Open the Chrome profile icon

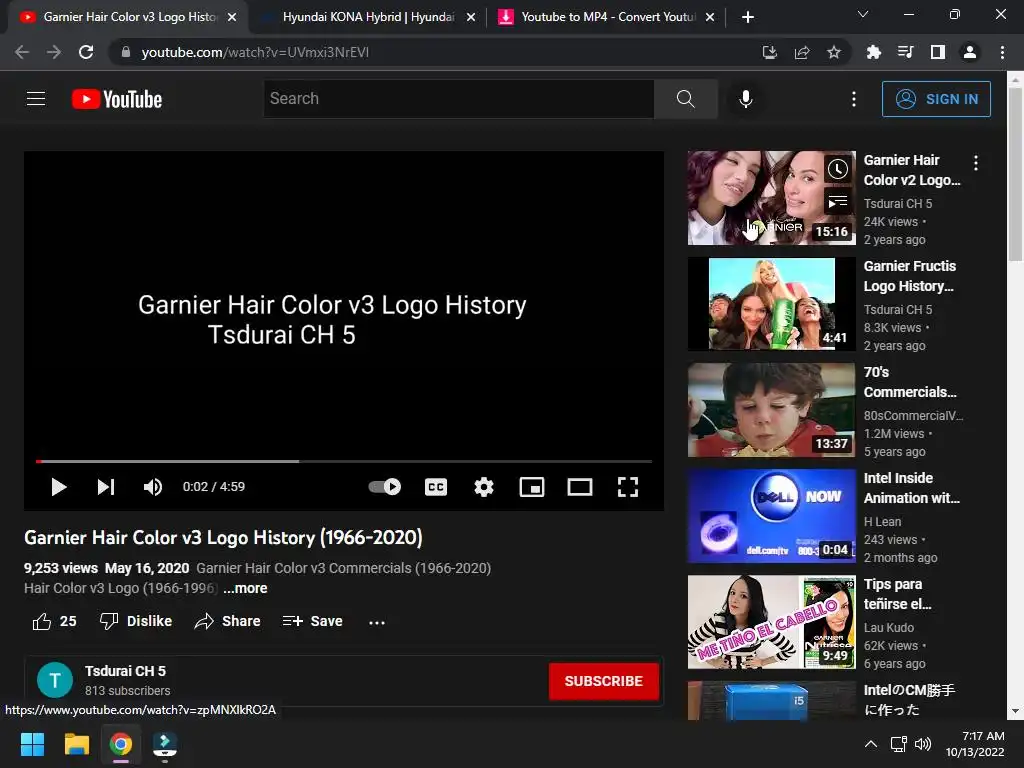tap(970, 52)
